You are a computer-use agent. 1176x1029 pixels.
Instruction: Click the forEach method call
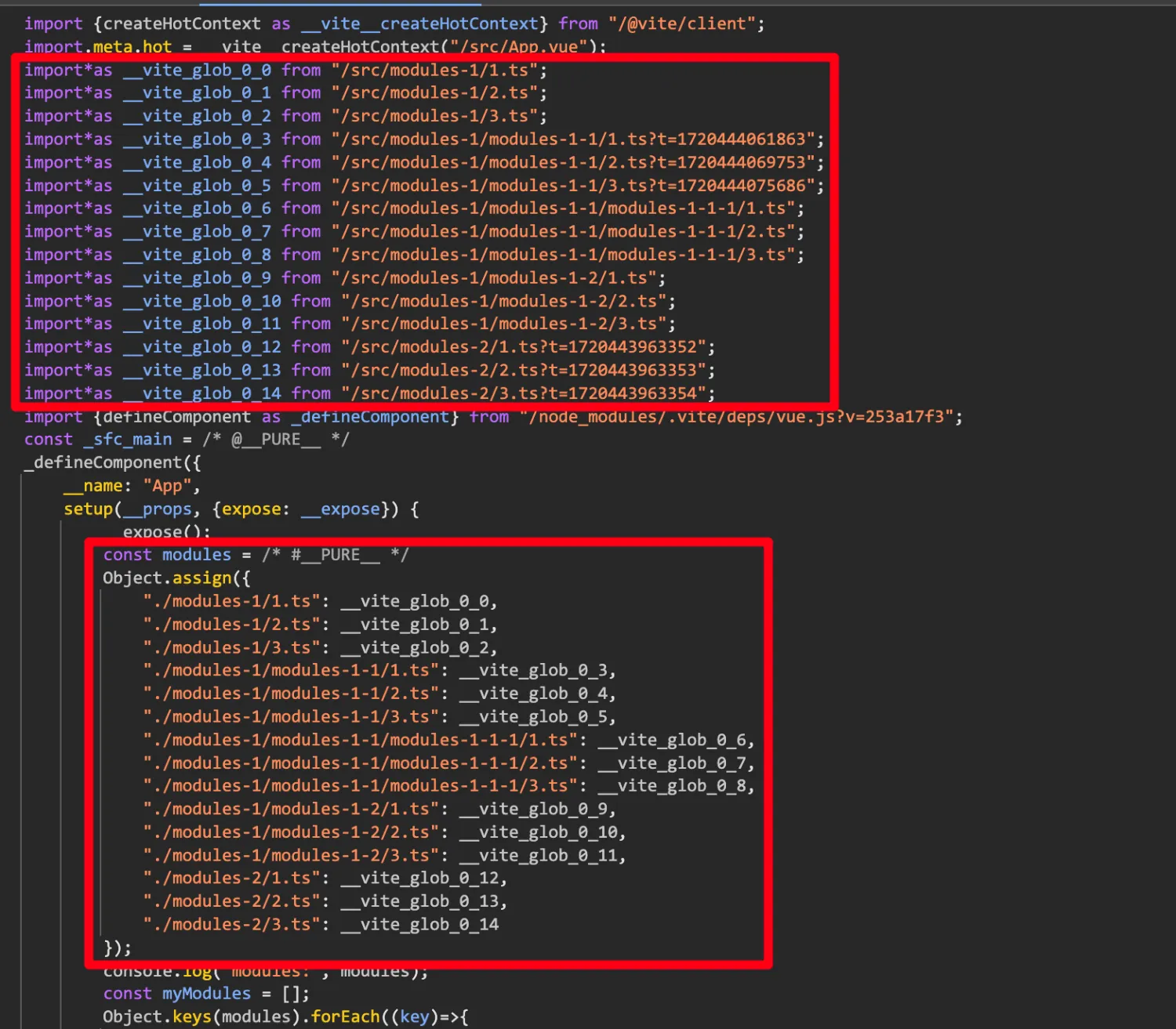345,1017
